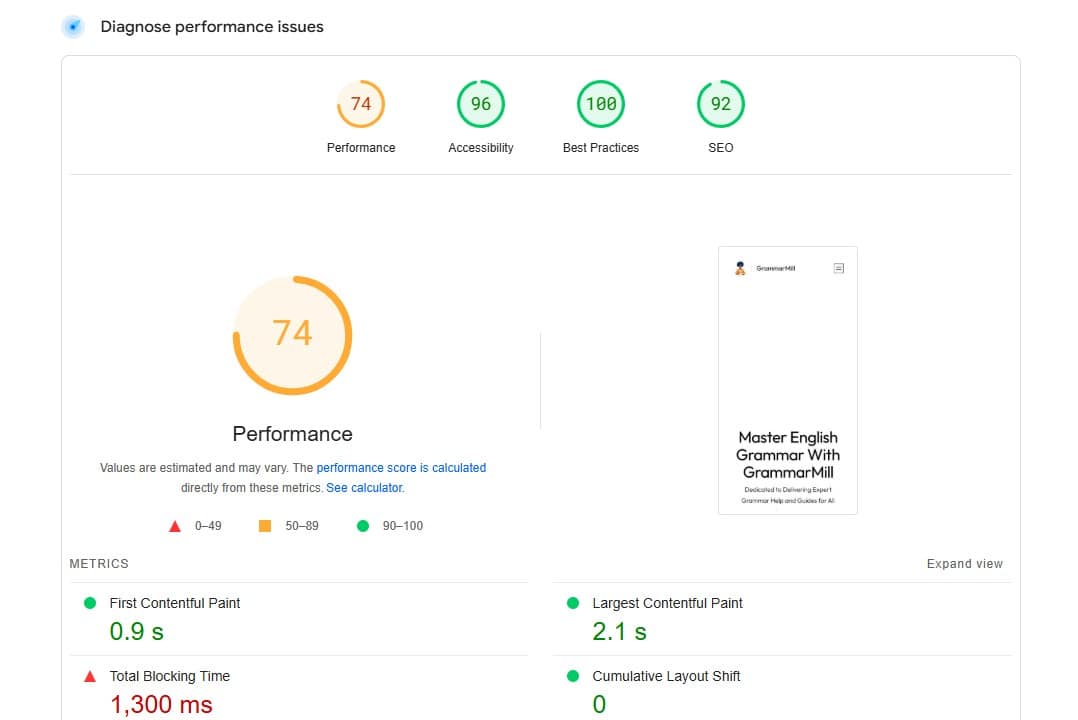
Task: Click the METRICS section heading
Action: pyautogui.click(x=99, y=564)
